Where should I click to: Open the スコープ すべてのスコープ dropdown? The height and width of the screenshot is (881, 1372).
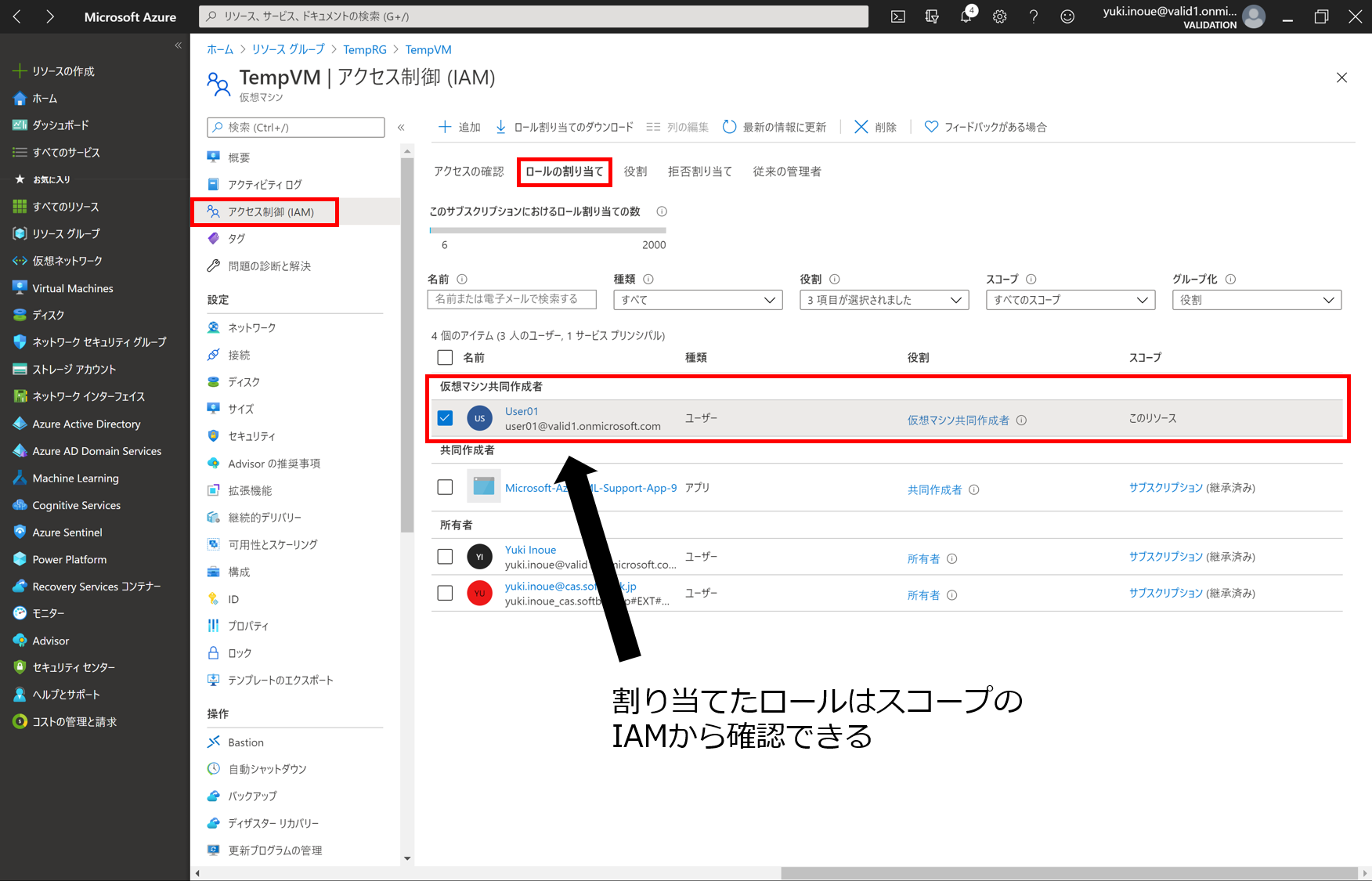pyautogui.click(x=1071, y=300)
